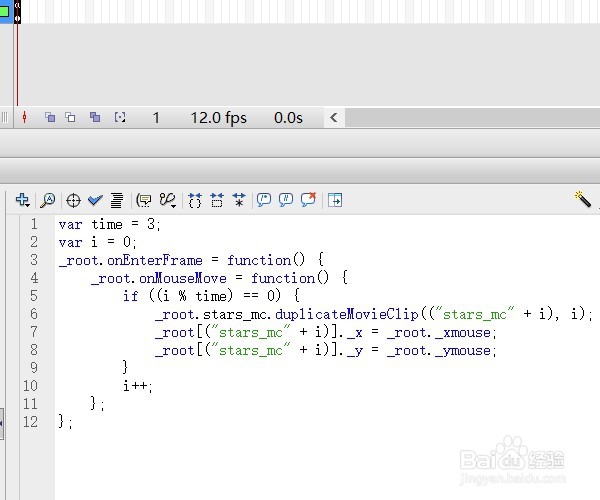
Task: Click line number 11 in gutter
Action: tap(30, 404)
